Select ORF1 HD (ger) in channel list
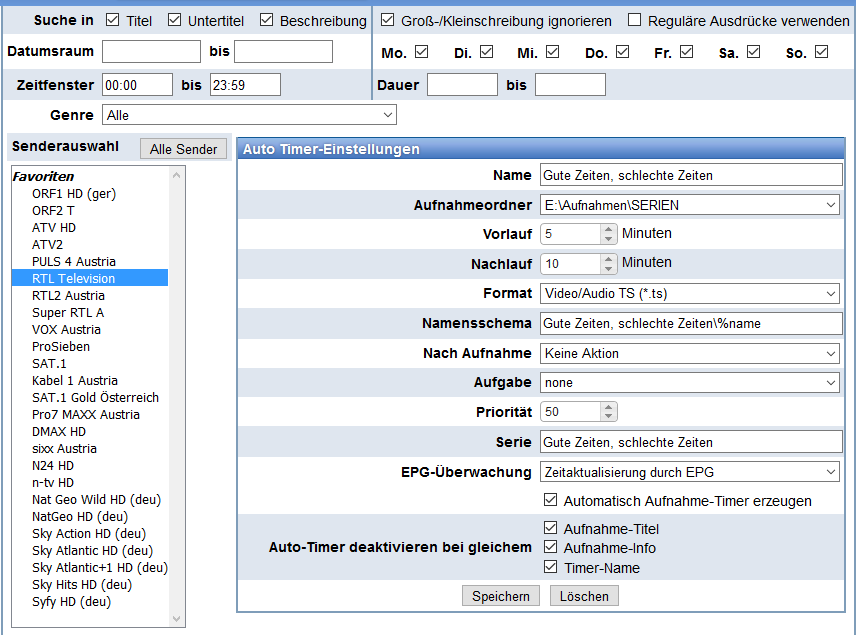This screenshot has width=856, height=635. click(74, 194)
